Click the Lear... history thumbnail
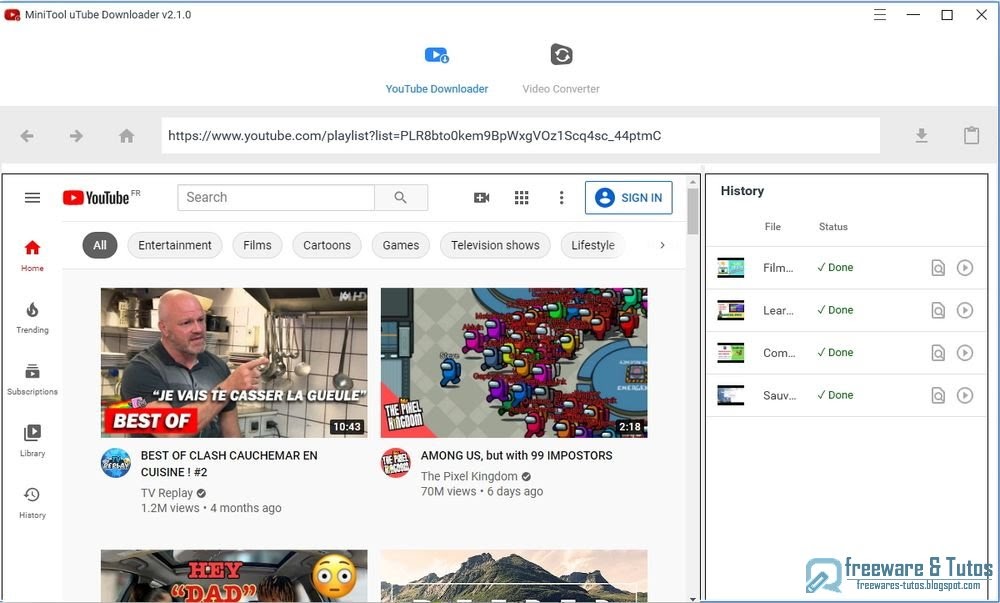The height and width of the screenshot is (603, 1000). 731,310
